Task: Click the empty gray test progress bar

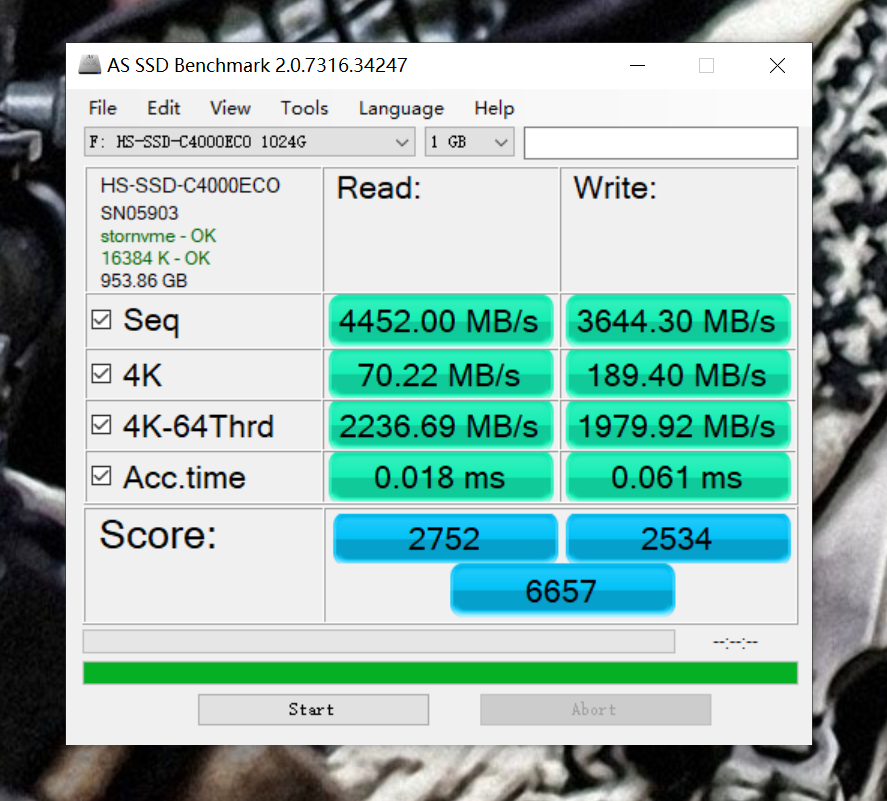Action: point(379,641)
